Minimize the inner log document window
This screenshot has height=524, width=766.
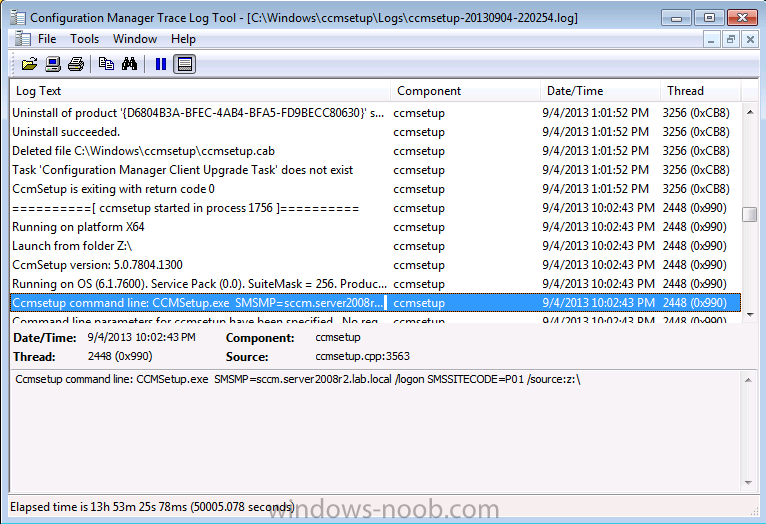[711, 39]
